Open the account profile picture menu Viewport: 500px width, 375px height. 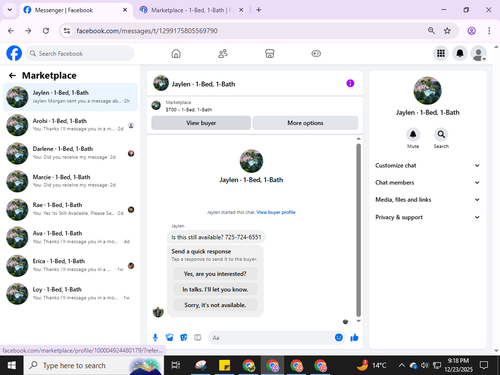(479, 53)
